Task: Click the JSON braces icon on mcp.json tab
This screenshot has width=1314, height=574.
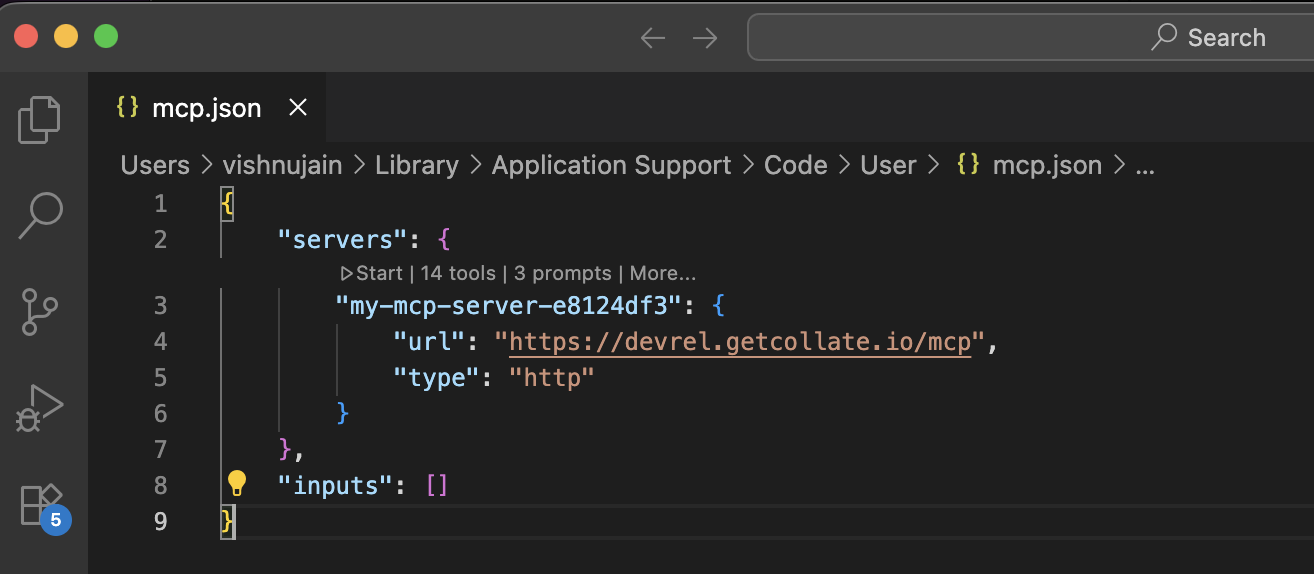Action: [x=127, y=107]
